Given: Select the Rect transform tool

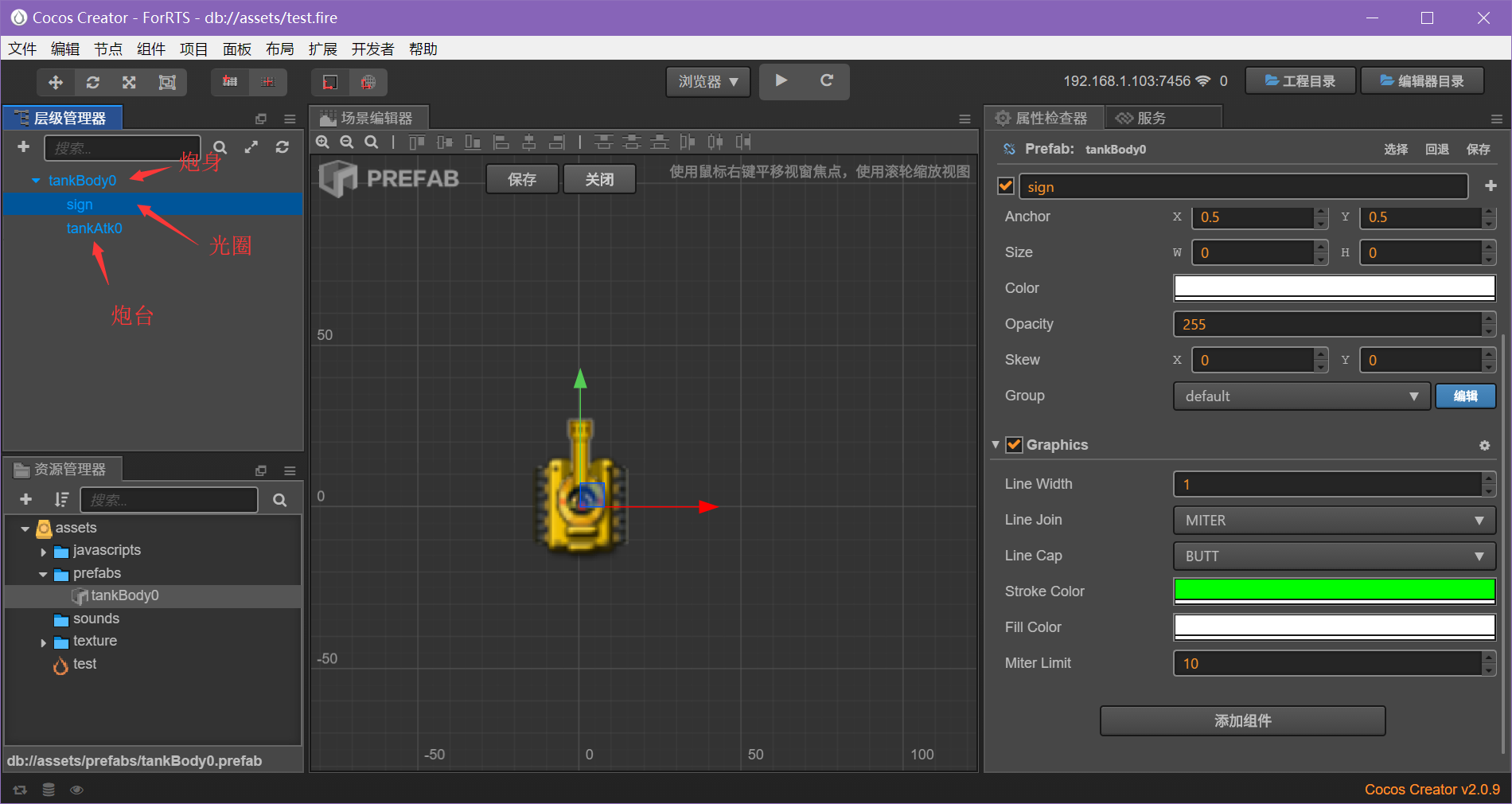Looking at the screenshot, I should pyautogui.click(x=167, y=82).
